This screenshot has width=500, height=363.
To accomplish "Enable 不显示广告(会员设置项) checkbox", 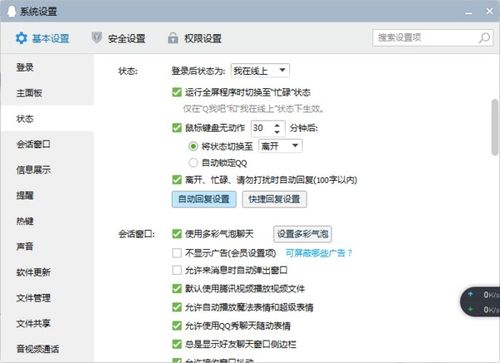I will [x=177, y=253].
